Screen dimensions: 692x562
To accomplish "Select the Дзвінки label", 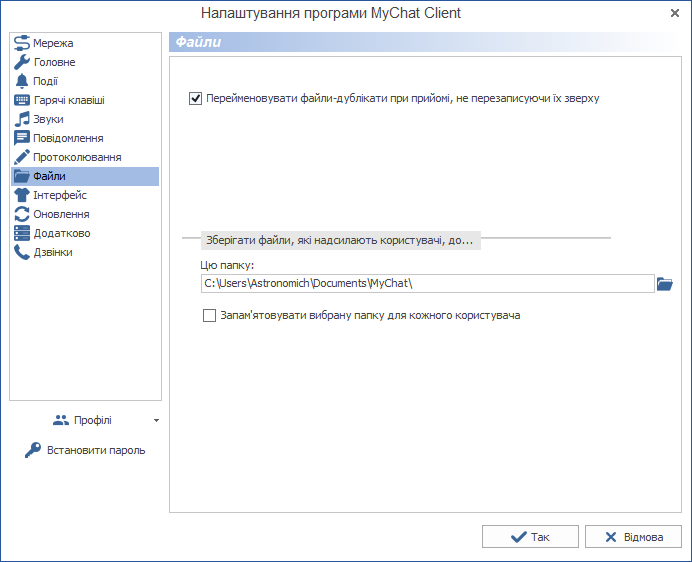I will coord(53,252).
